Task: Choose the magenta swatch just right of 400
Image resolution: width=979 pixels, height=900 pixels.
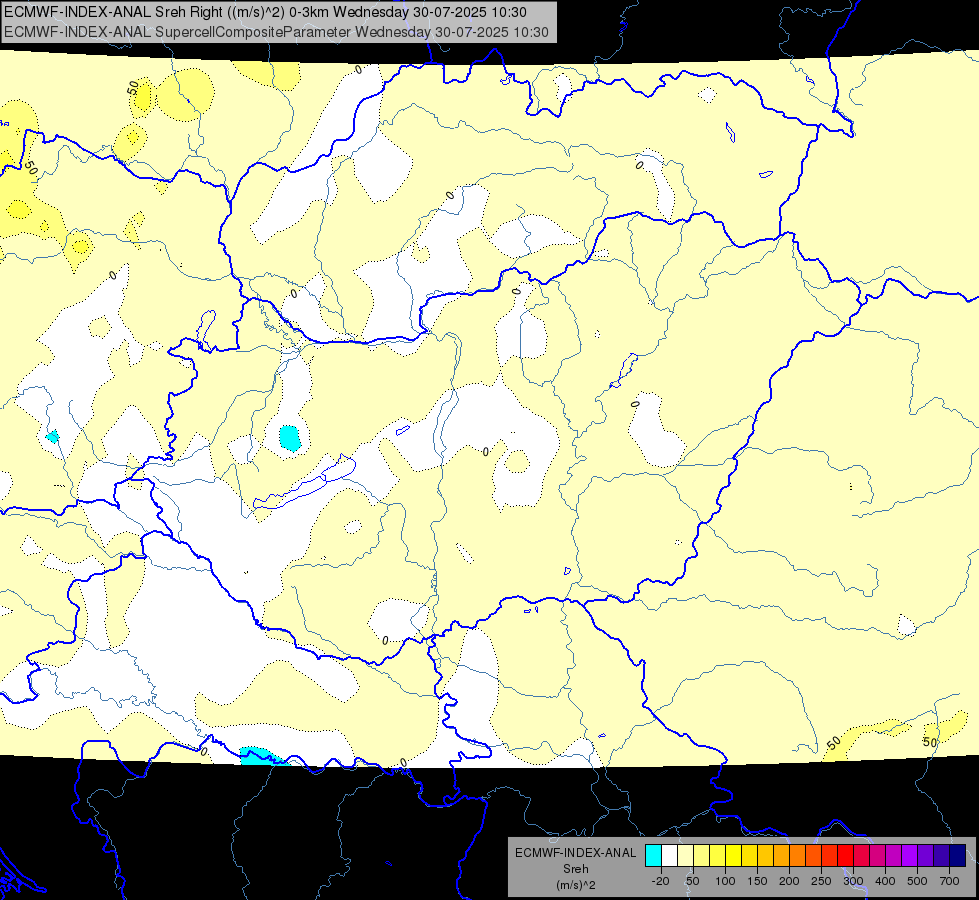Action: pos(893,856)
